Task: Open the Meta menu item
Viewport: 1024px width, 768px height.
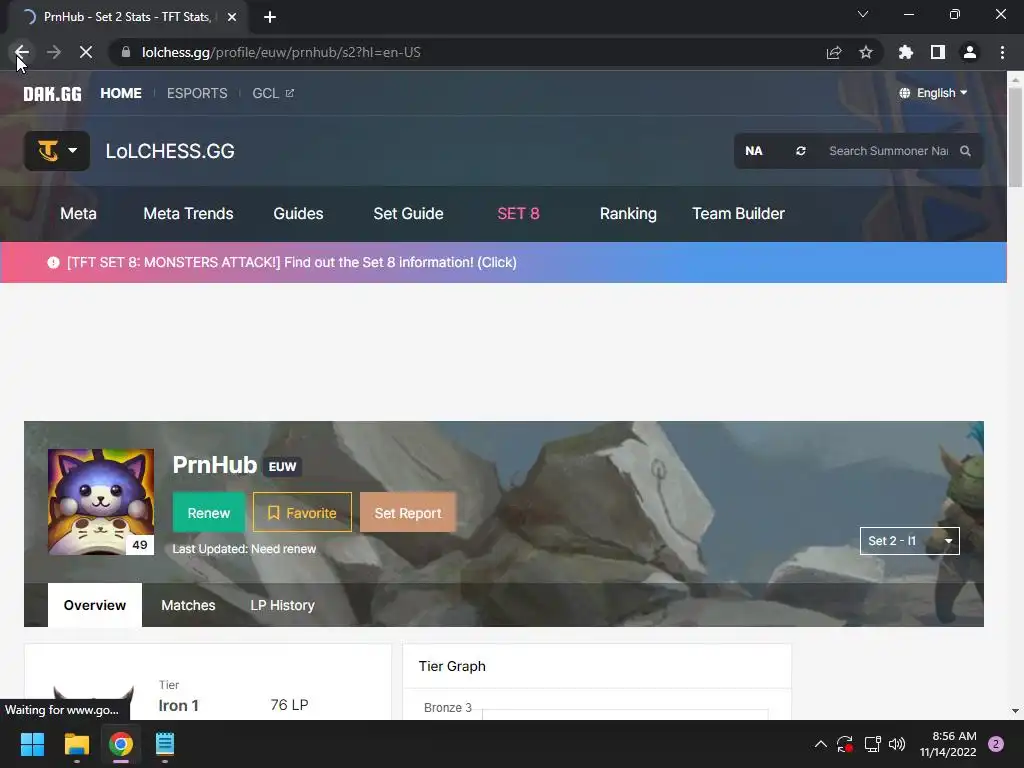Action: [x=78, y=214]
